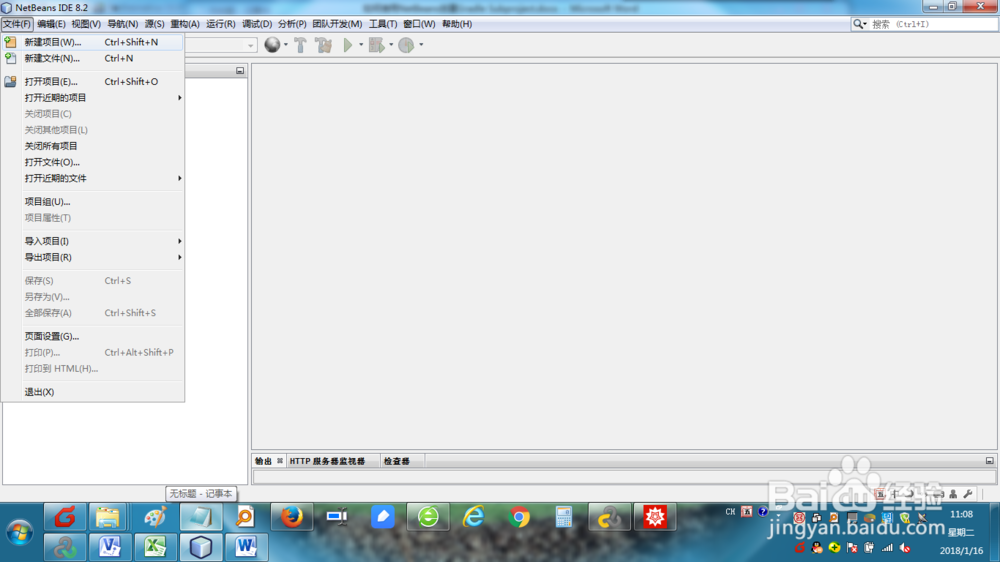Open the Refactor menu
This screenshot has height=562, width=1000.
pyautogui.click(x=184, y=24)
